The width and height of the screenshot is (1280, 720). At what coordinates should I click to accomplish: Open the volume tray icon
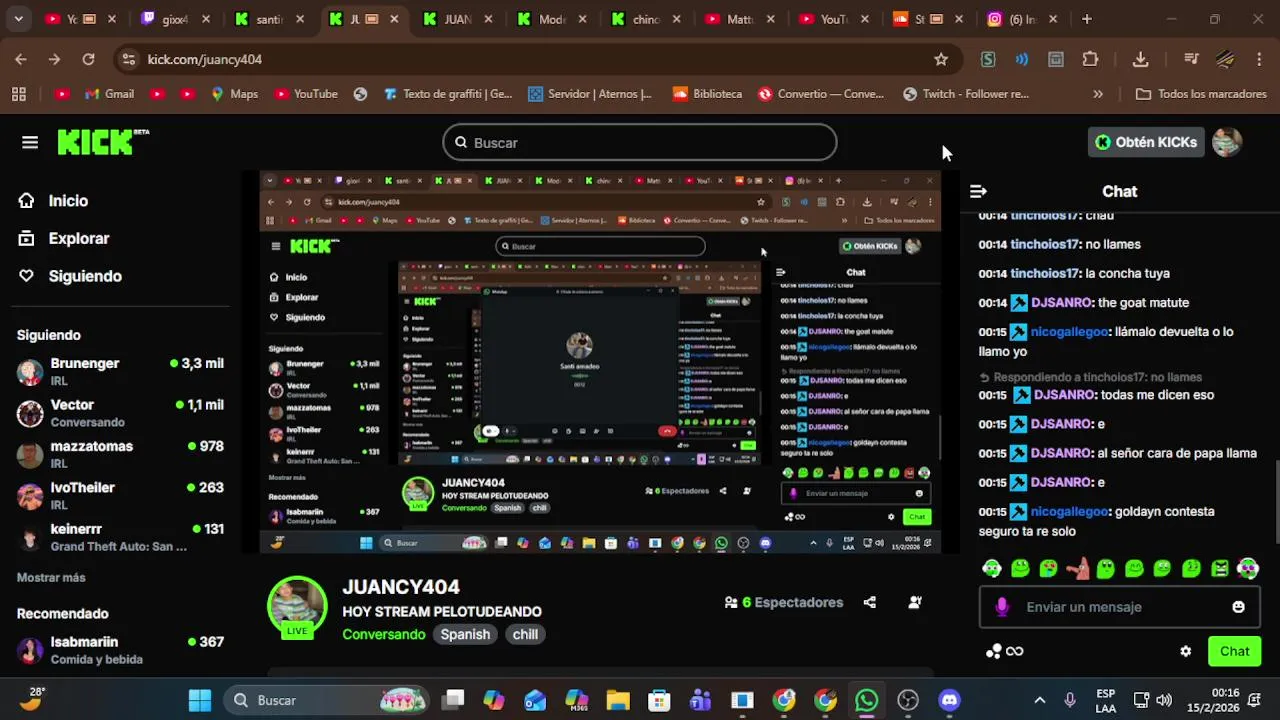pyautogui.click(x=1164, y=700)
